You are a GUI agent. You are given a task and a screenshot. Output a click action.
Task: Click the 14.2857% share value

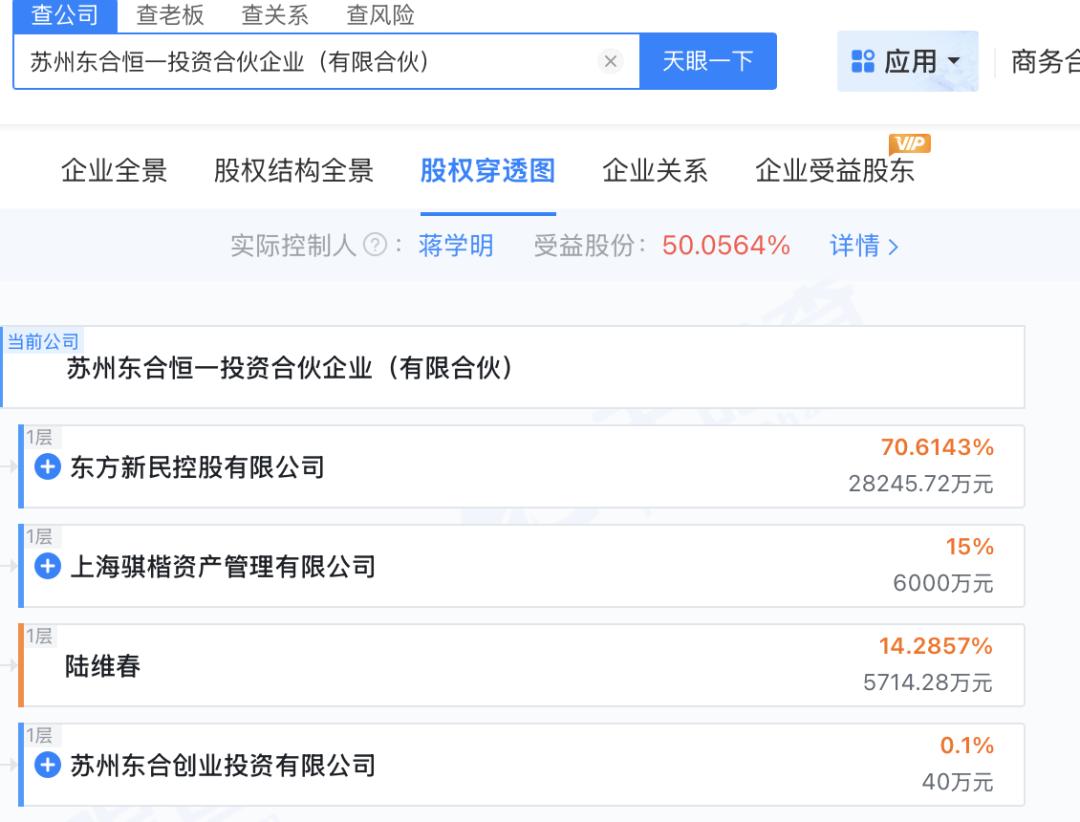point(936,646)
